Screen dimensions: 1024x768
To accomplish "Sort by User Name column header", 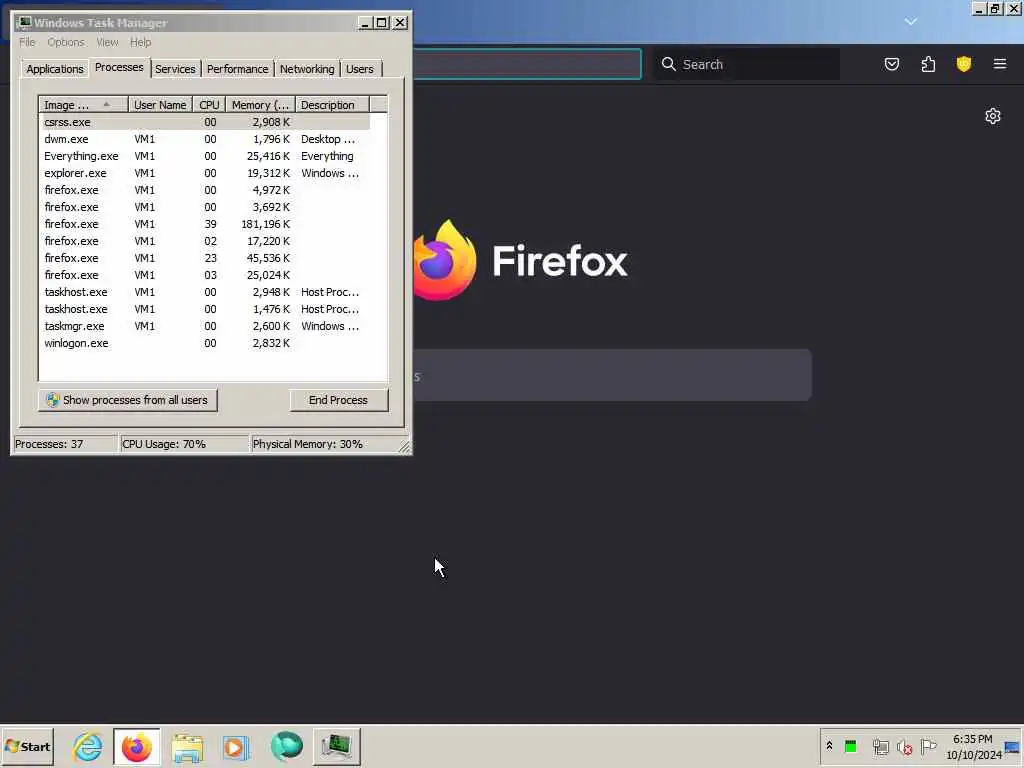I will (x=160, y=105).
